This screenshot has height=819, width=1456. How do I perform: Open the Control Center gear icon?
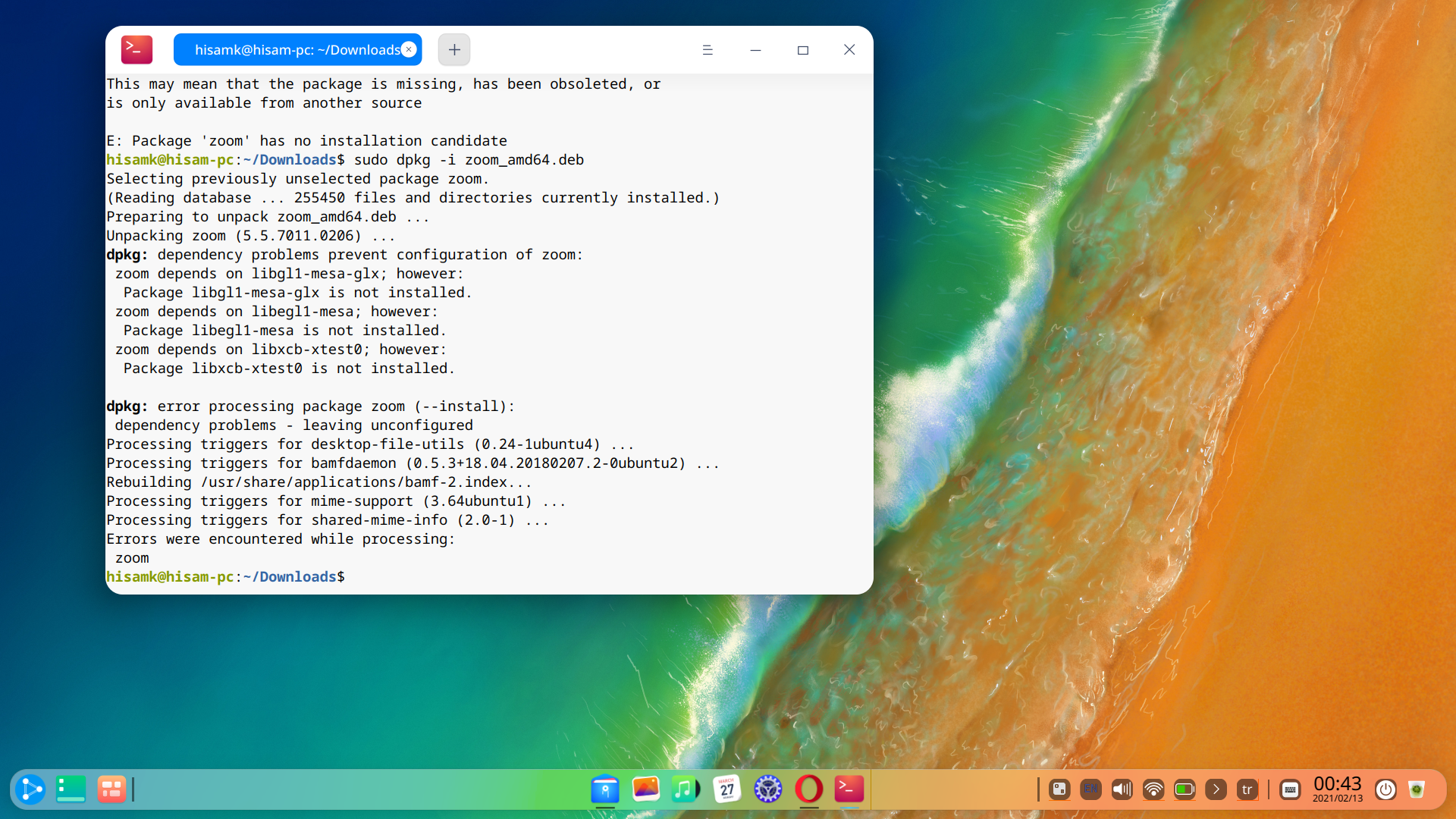[767, 789]
